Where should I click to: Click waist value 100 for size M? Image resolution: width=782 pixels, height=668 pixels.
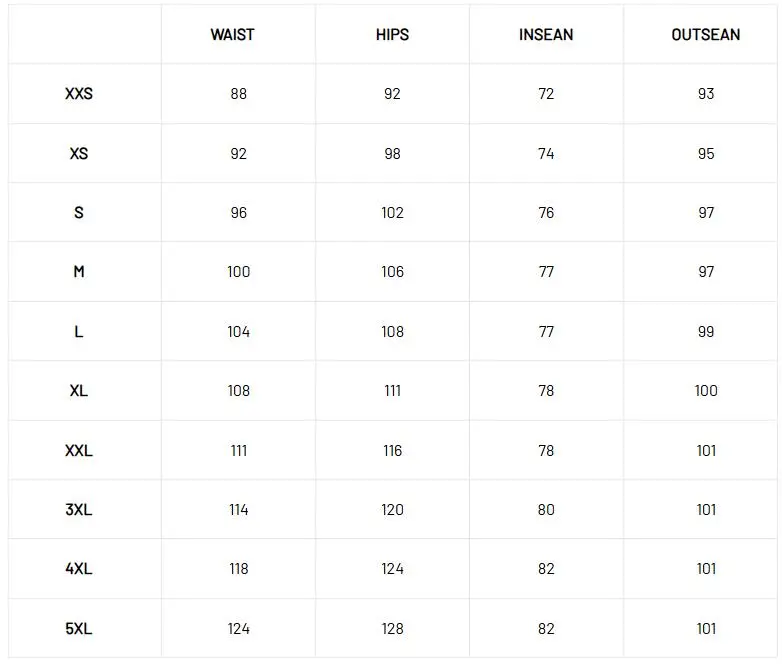[238, 272]
